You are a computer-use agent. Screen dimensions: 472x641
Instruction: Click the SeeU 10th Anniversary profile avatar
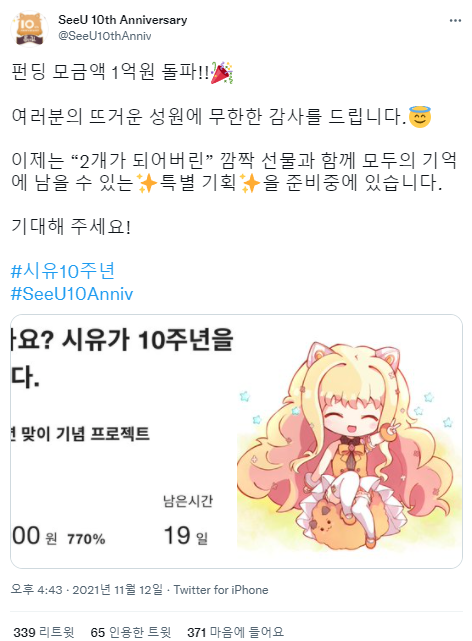click(29, 29)
